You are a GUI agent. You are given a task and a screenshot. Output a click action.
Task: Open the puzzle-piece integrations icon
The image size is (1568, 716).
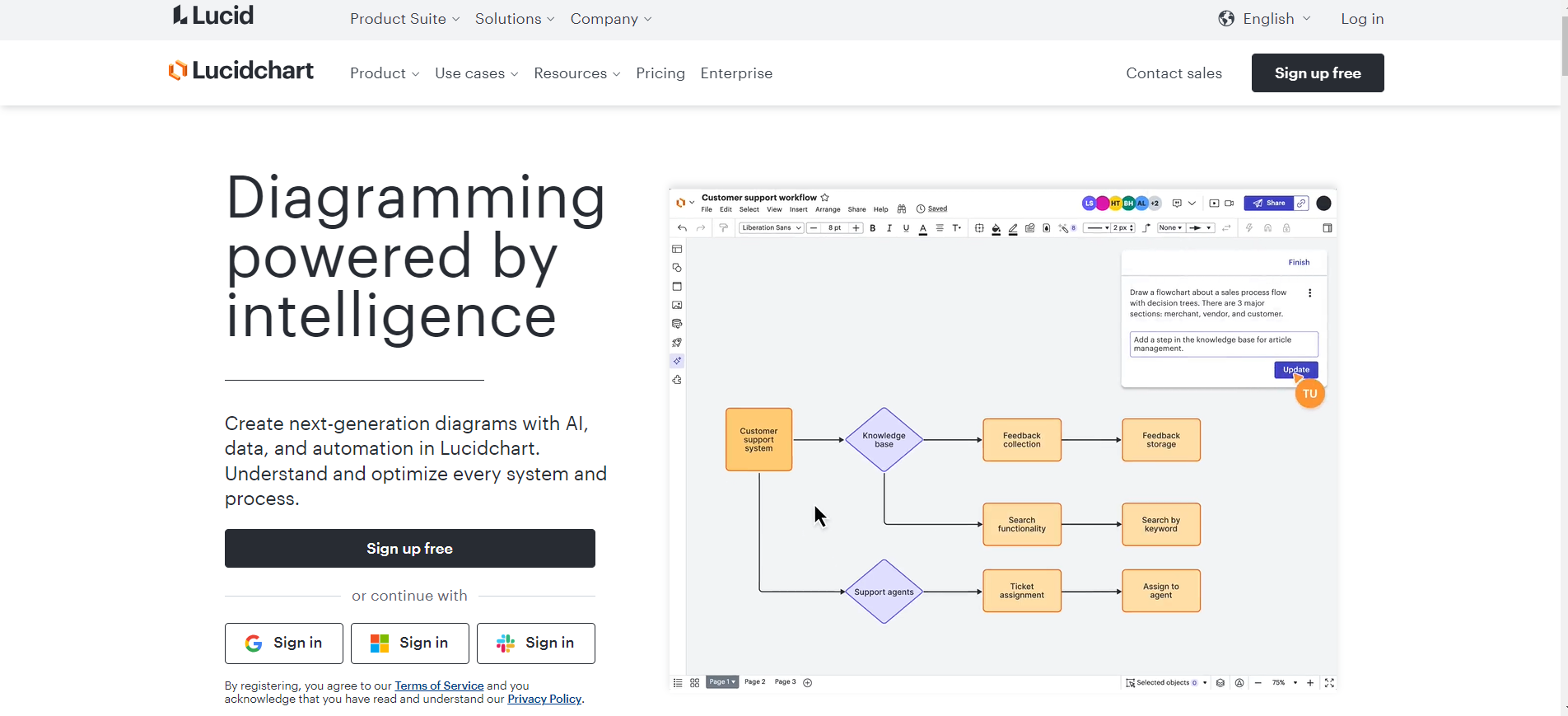point(677,380)
